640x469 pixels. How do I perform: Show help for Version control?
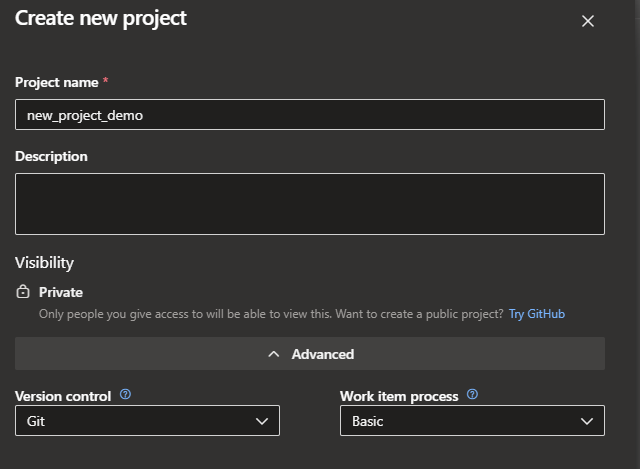tap(125, 395)
